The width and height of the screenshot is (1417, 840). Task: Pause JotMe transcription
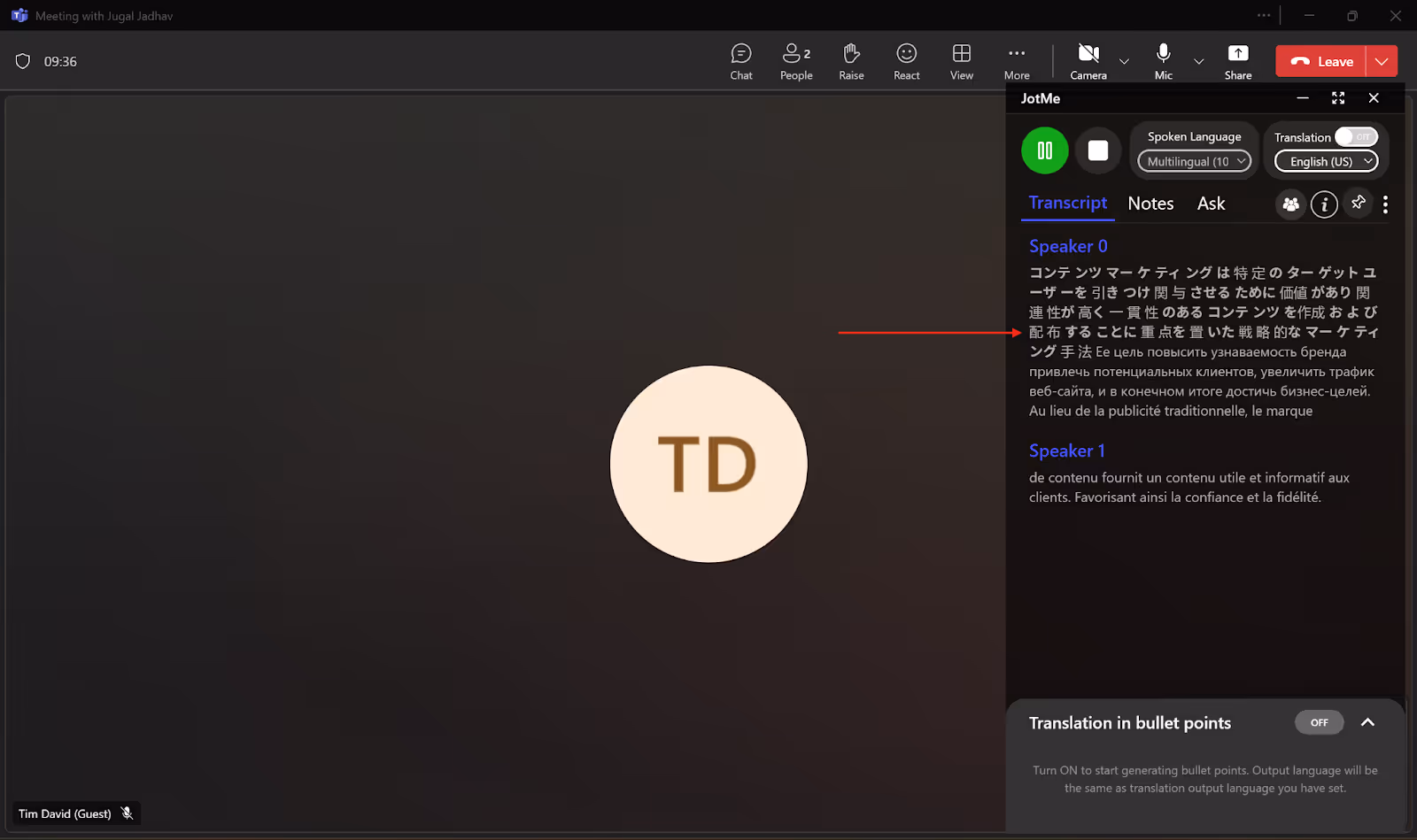1045,150
